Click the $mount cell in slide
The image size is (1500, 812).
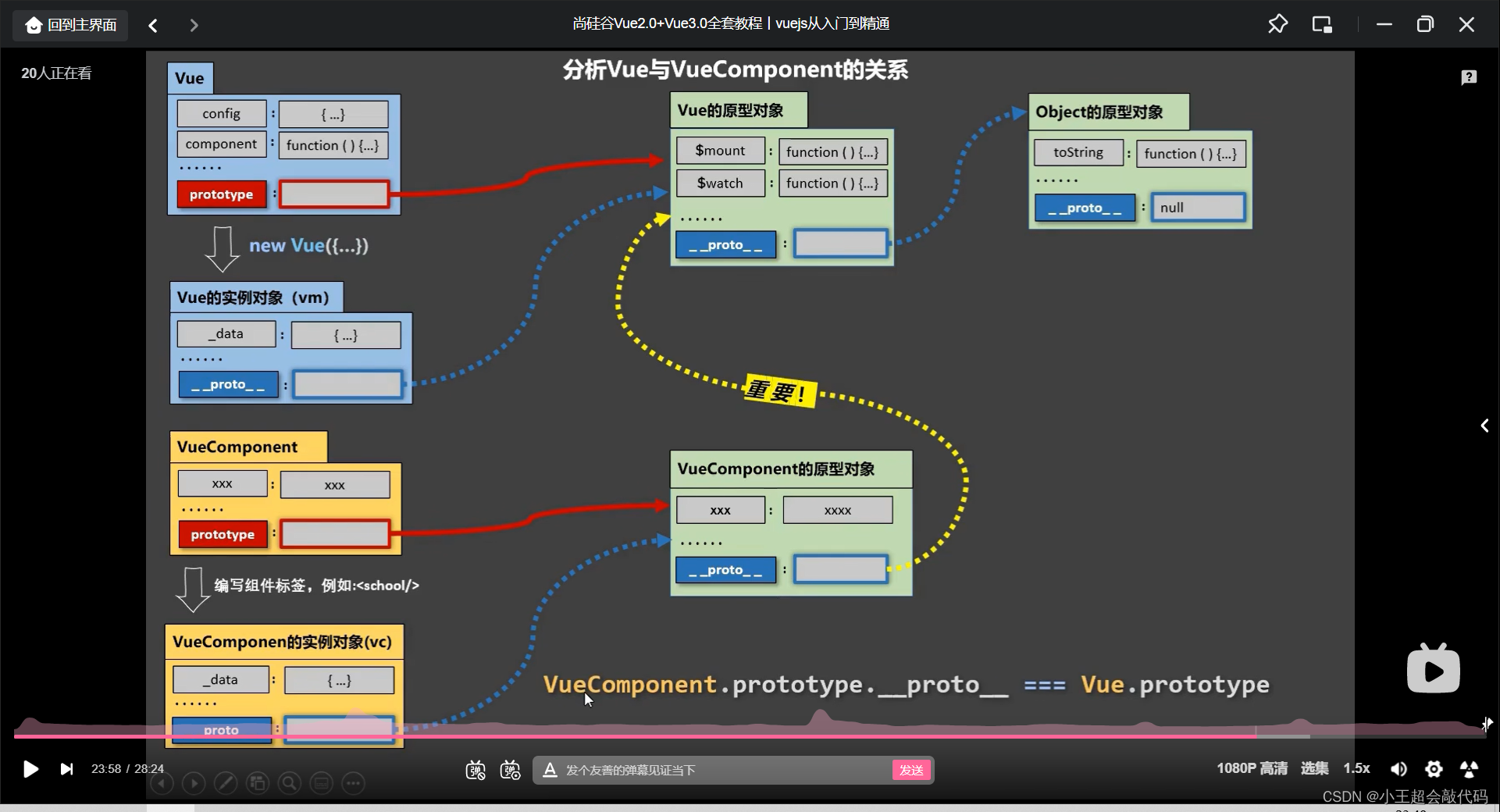click(720, 151)
